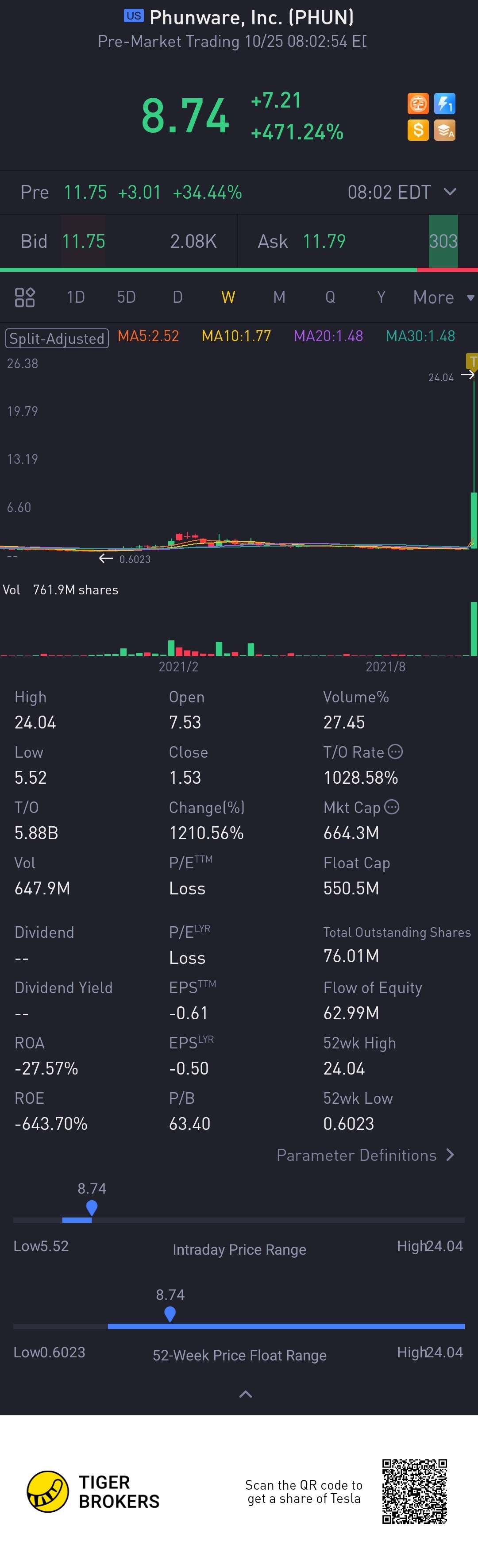Tap the 0.6023 low annotation on chart
The image size is (478, 1568).
[x=135, y=559]
